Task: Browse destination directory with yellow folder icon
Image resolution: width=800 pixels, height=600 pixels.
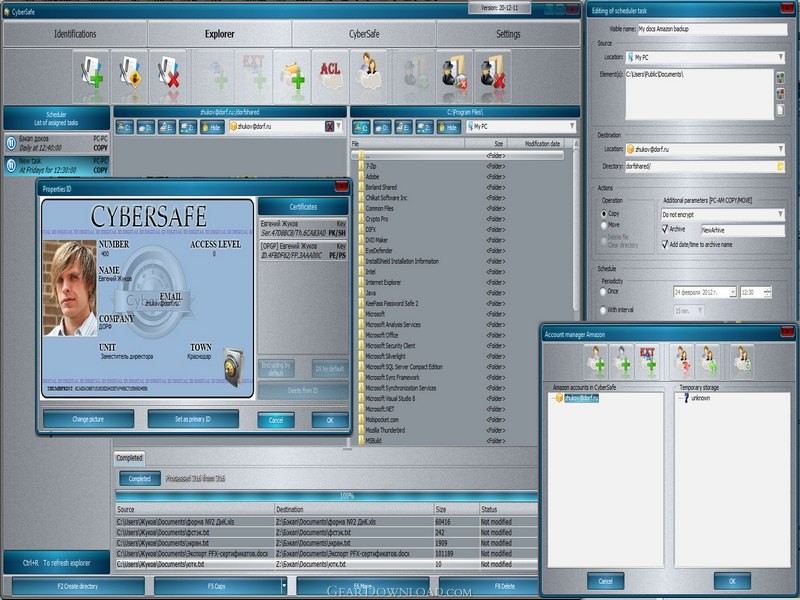Action: tap(780, 166)
